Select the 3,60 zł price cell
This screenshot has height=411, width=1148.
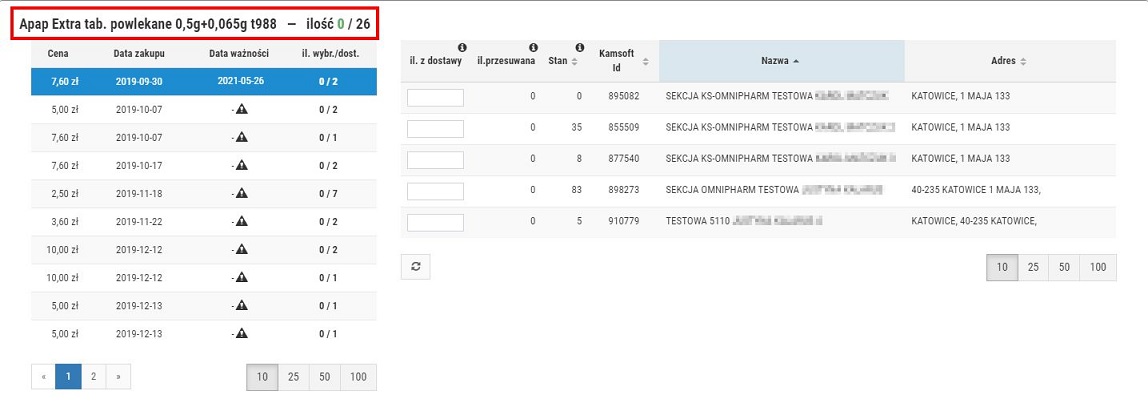point(64,222)
